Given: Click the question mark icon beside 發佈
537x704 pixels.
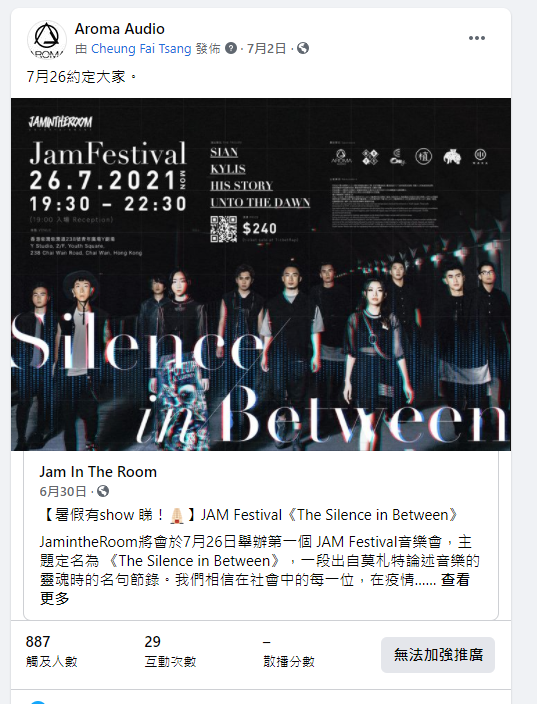Looking at the screenshot, I should pos(231,48).
